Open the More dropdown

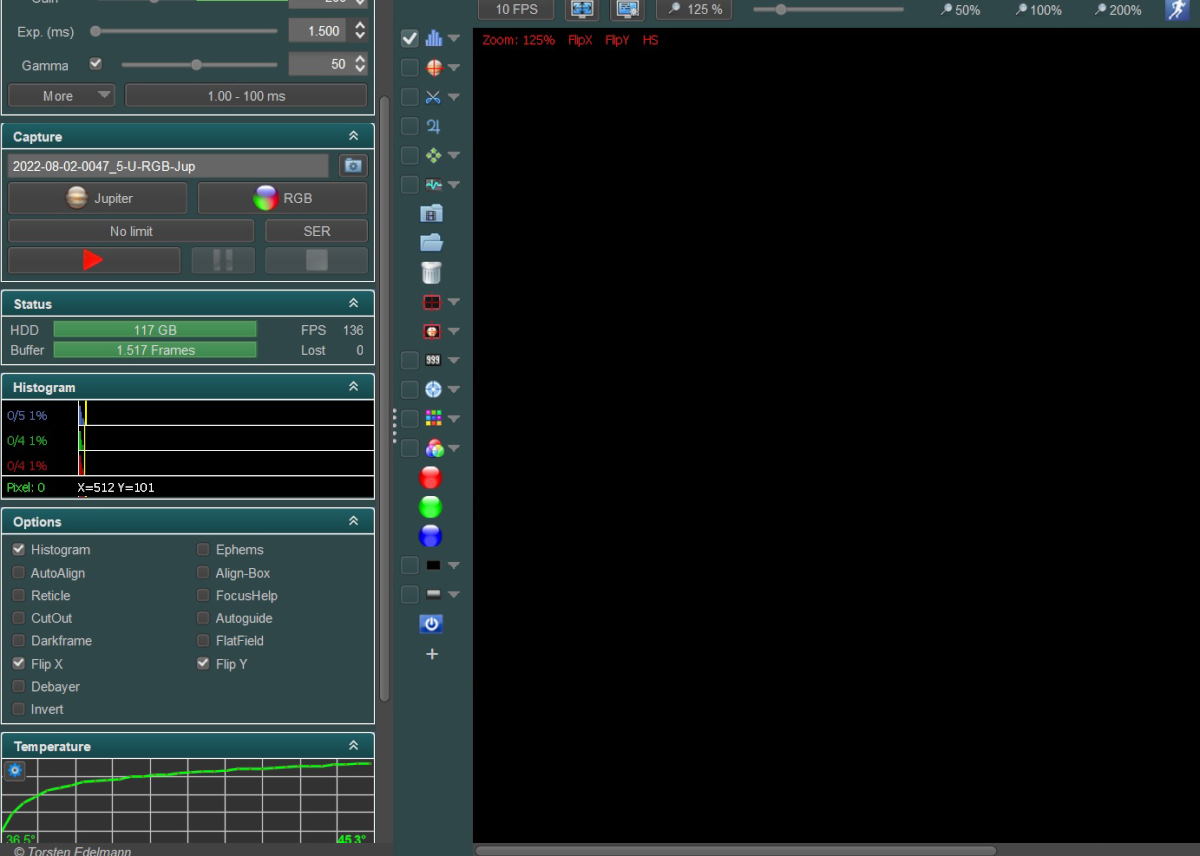tap(62, 96)
